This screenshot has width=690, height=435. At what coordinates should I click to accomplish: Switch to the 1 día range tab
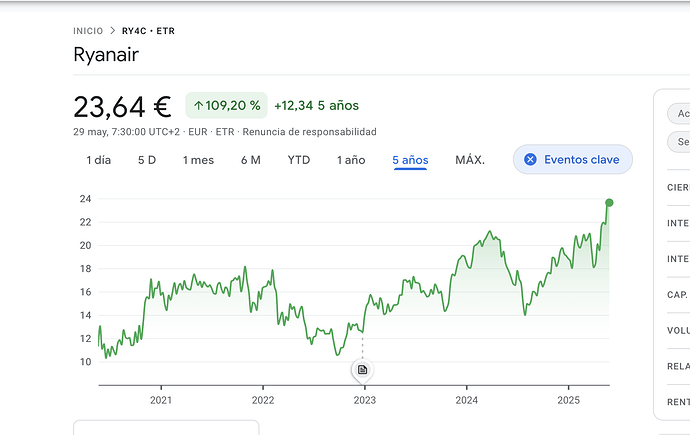point(99,160)
